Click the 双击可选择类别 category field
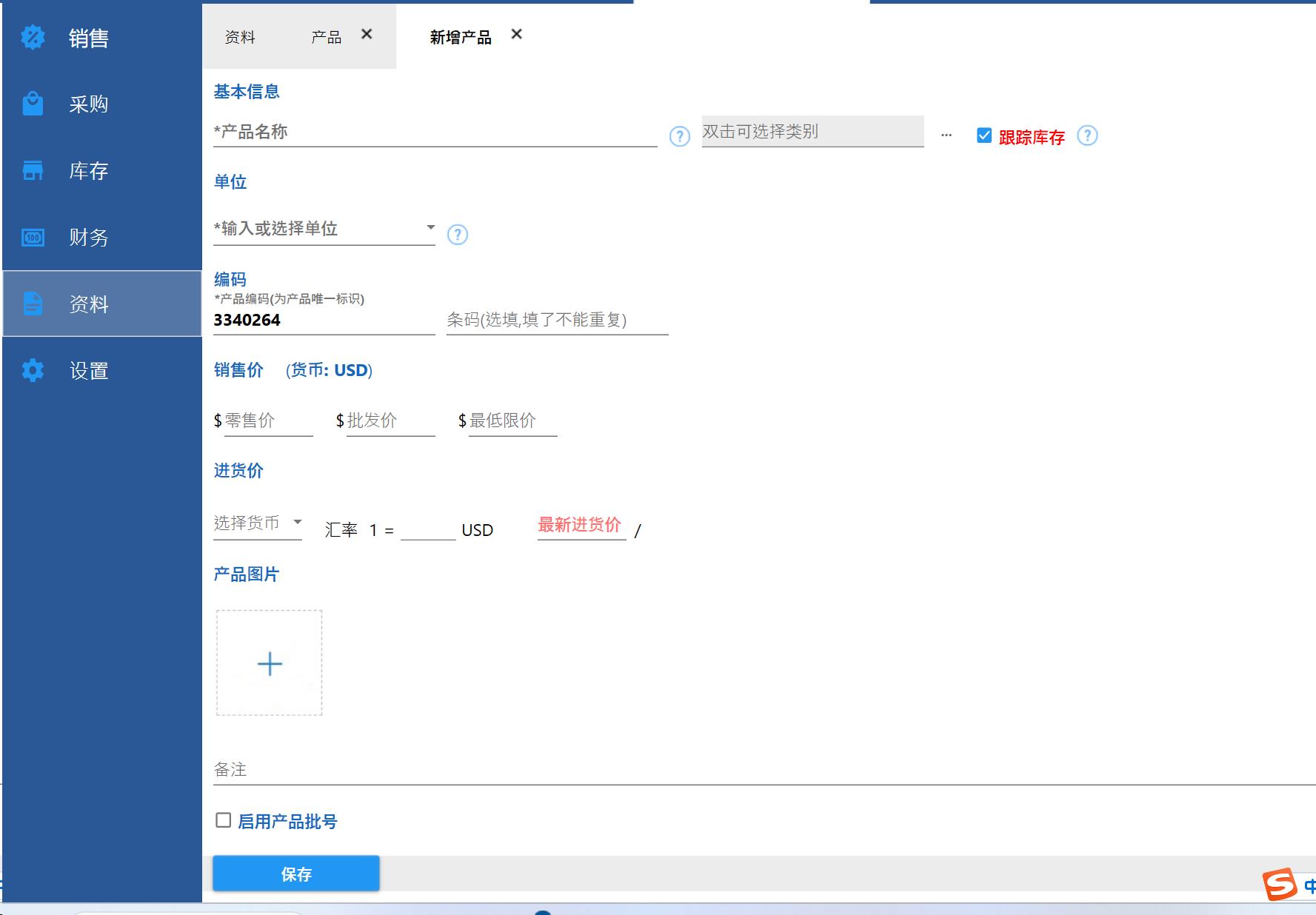The image size is (1316, 915). [813, 131]
